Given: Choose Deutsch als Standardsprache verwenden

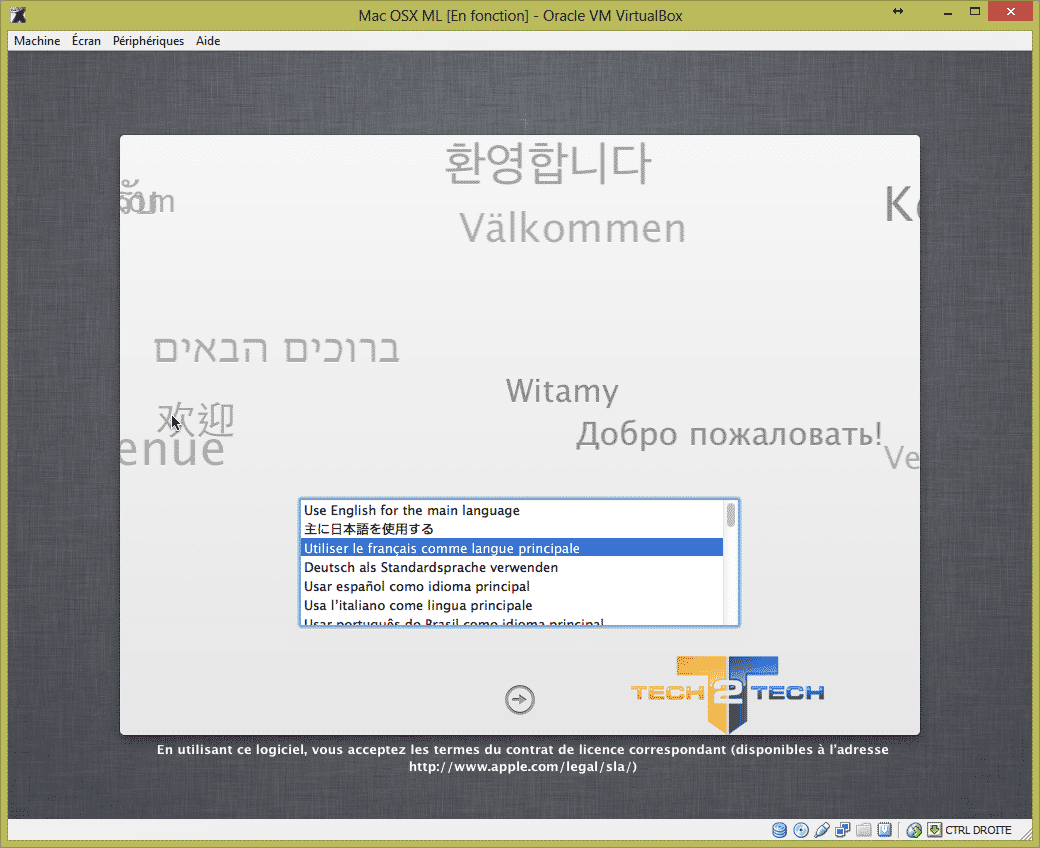Looking at the screenshot, I should tap(431, 567).
